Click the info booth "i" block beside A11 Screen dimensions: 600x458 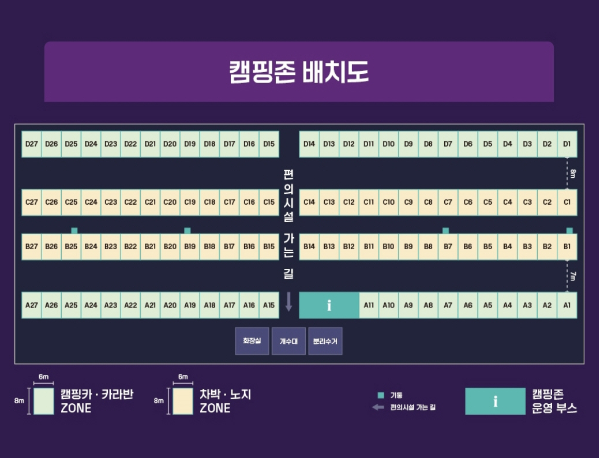click(329, 305)
